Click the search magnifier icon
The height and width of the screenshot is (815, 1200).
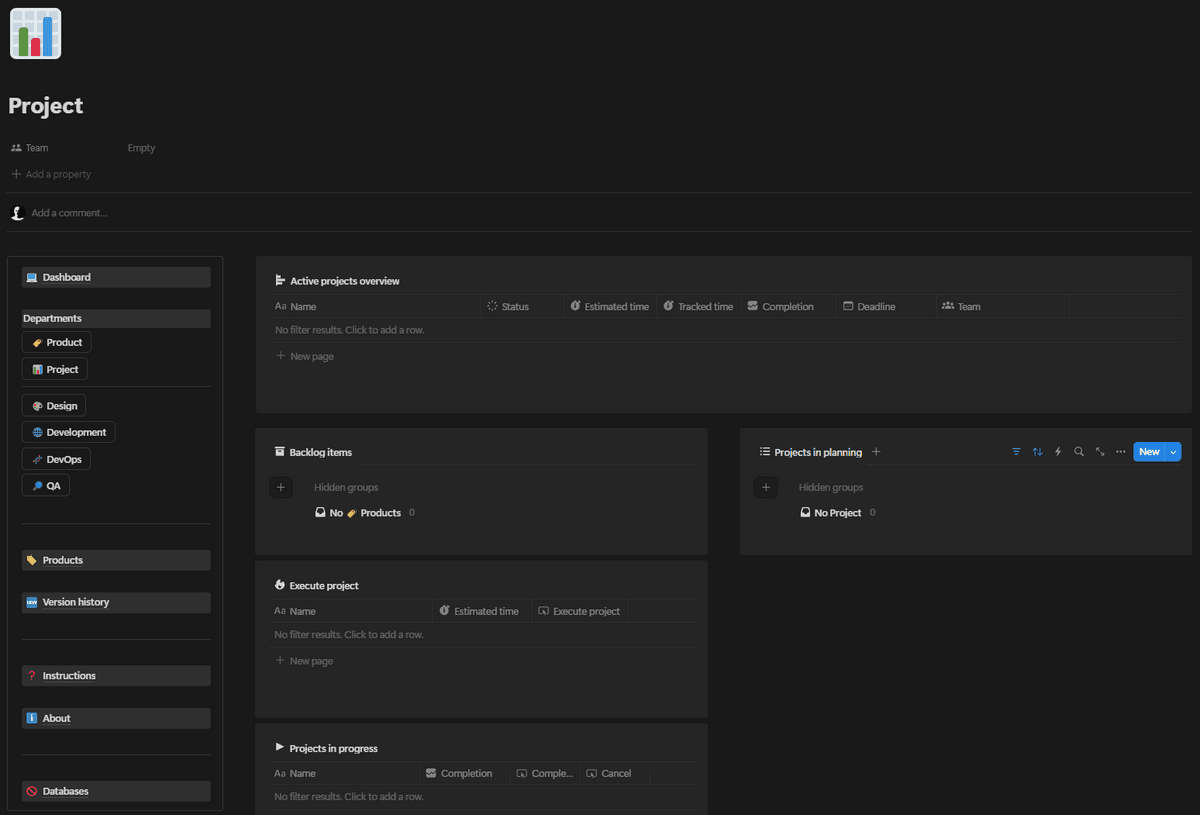(1079, 452)
